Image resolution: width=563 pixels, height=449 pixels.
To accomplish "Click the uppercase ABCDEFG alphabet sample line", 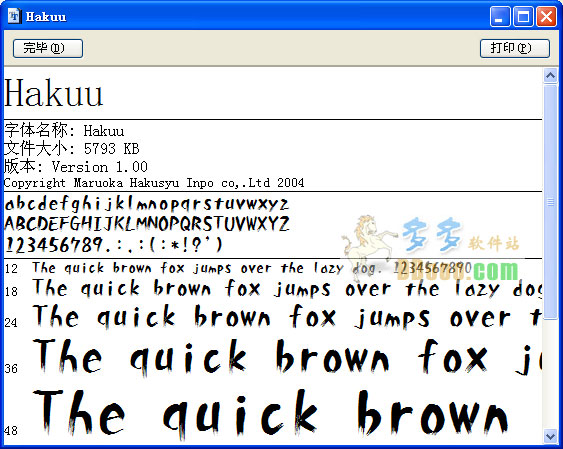I will click(147, 224).
